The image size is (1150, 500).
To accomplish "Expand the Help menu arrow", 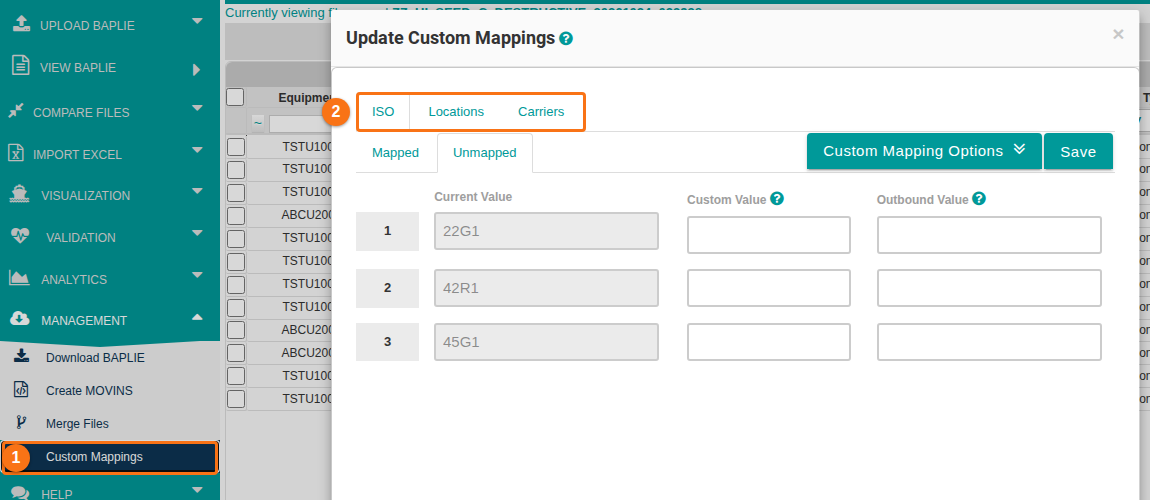I will click(x=197, y=490).
